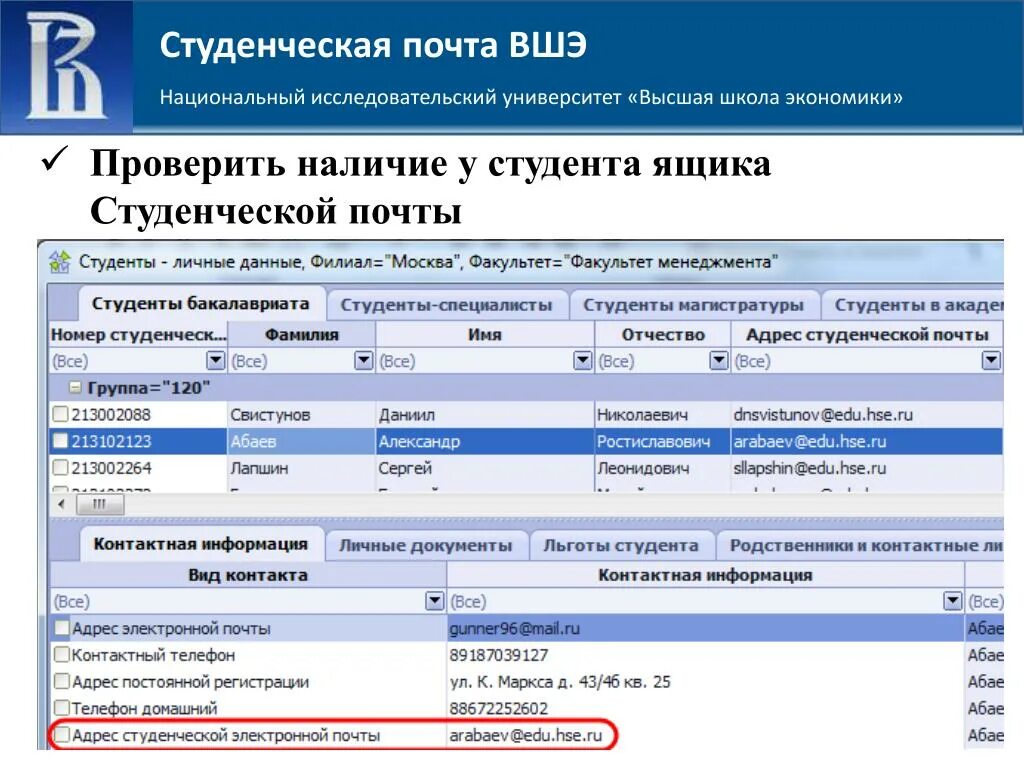Open filter dropdown for Номер студенческого column

(x=216, y=360)
